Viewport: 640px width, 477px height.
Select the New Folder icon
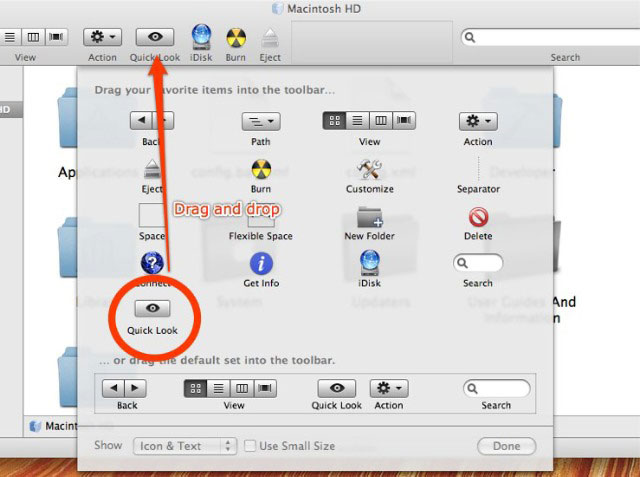pos(369,217)
